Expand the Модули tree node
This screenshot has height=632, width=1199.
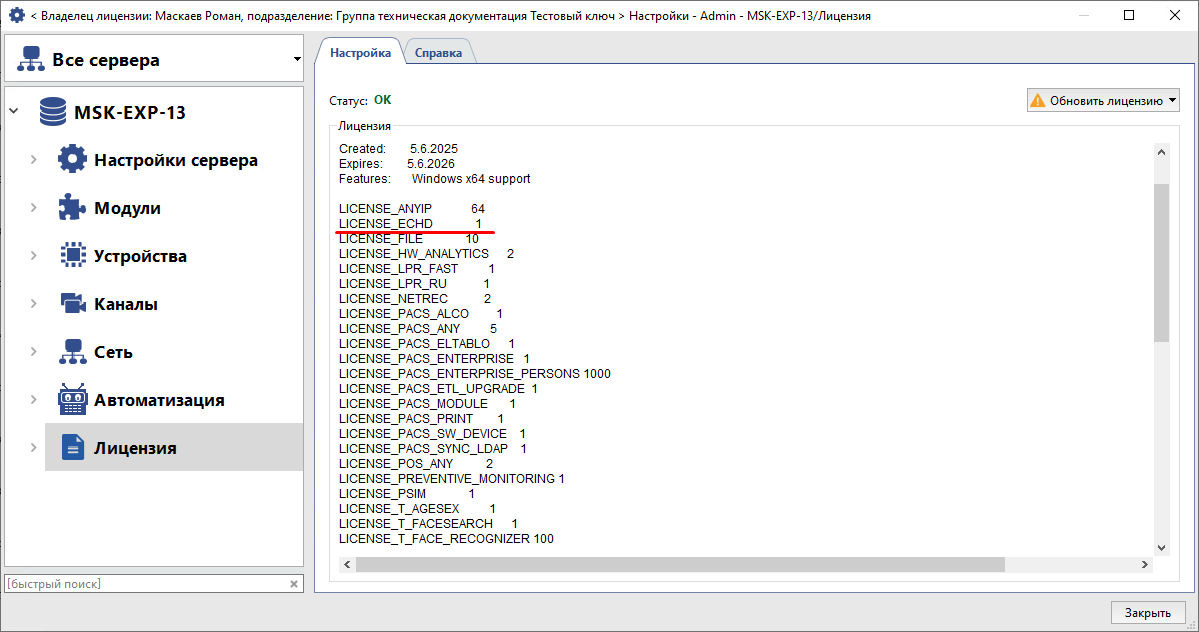34,207
